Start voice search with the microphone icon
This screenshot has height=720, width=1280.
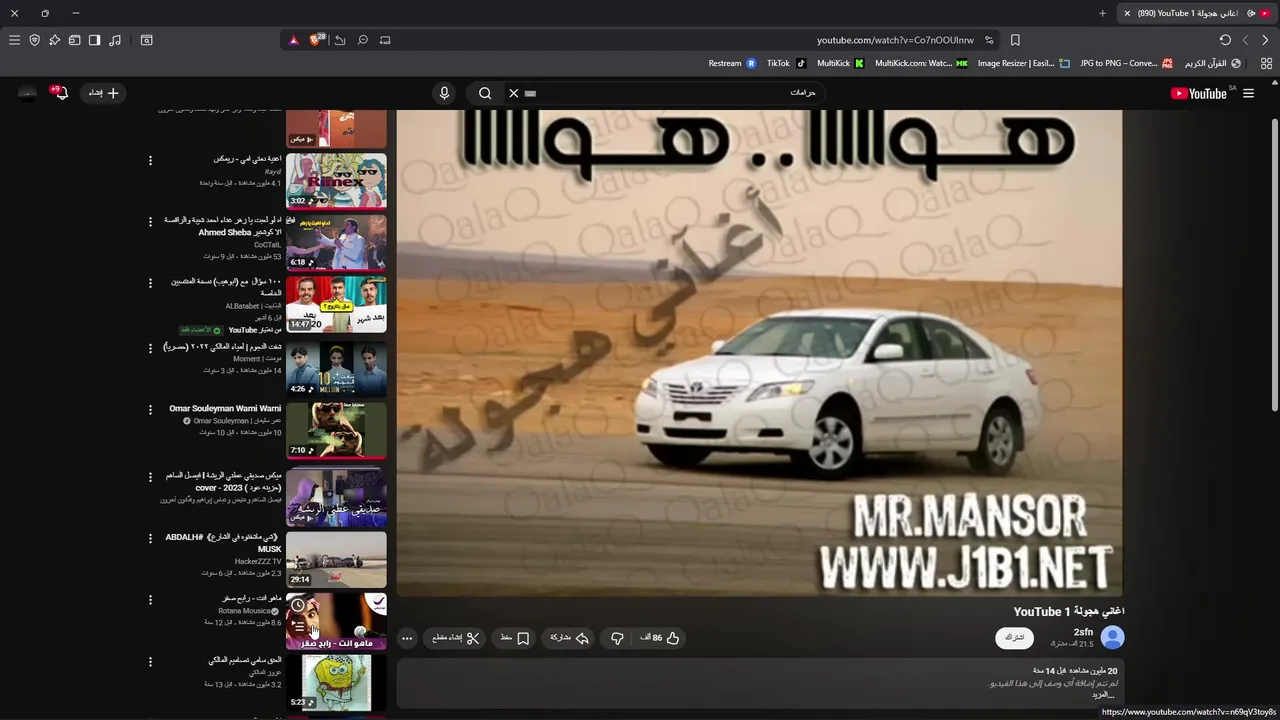445,93
